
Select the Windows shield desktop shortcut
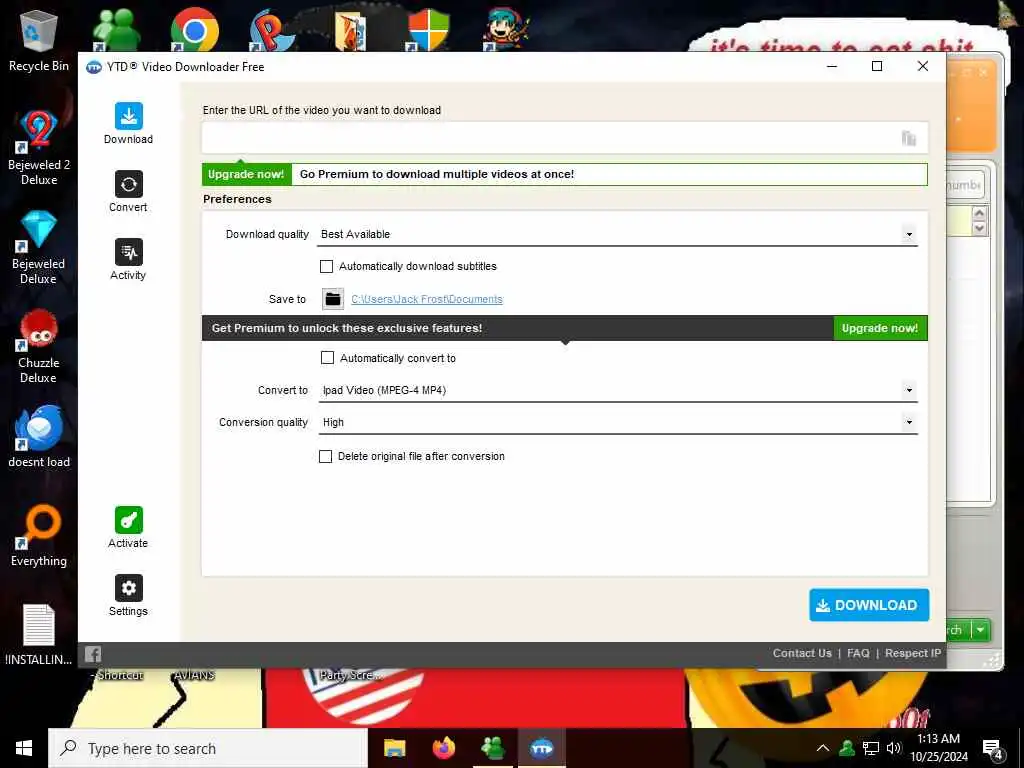click(x=428, y=29)
